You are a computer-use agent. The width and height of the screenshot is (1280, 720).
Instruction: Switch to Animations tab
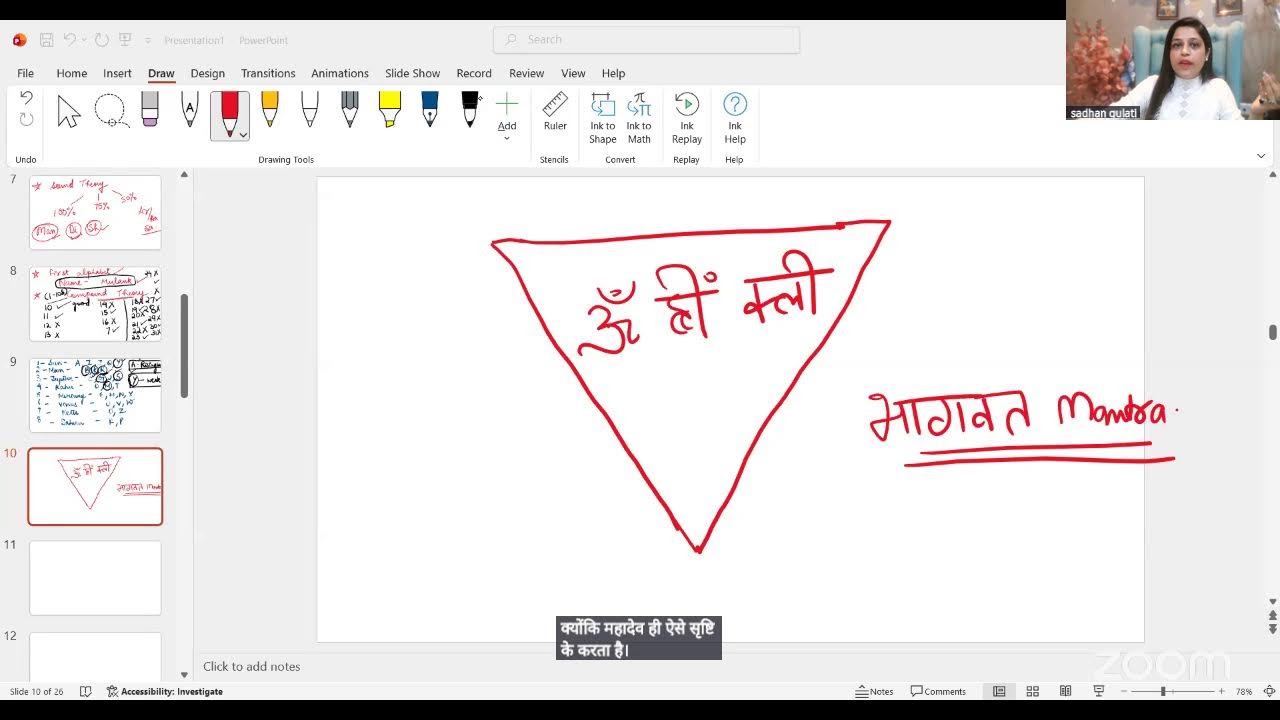click(x=340, y=73)
